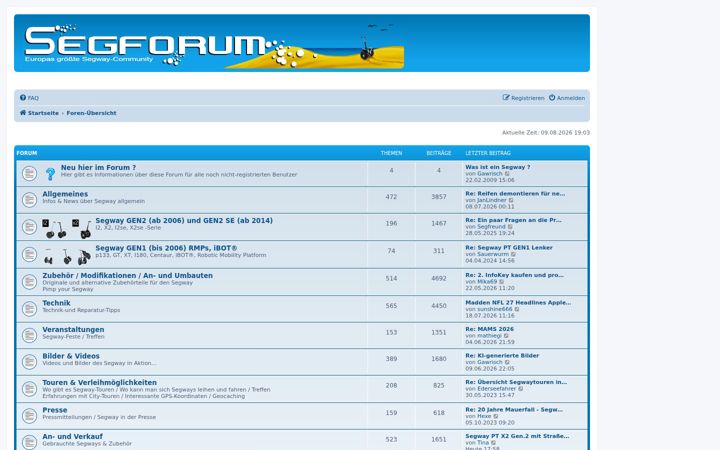Click the Registrieren pencil icon
This screenshot has height=450, width=720.
506,98
